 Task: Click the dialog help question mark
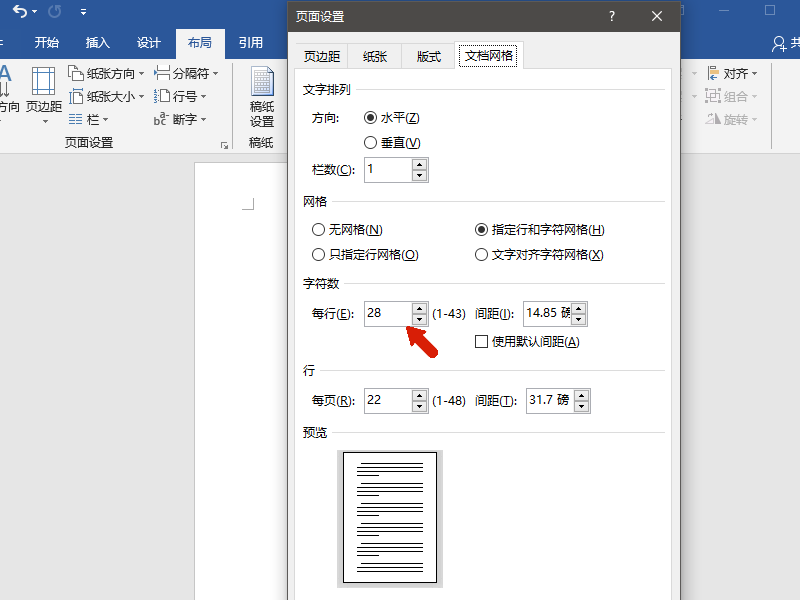pyautogui.click(x=612, y=16)
